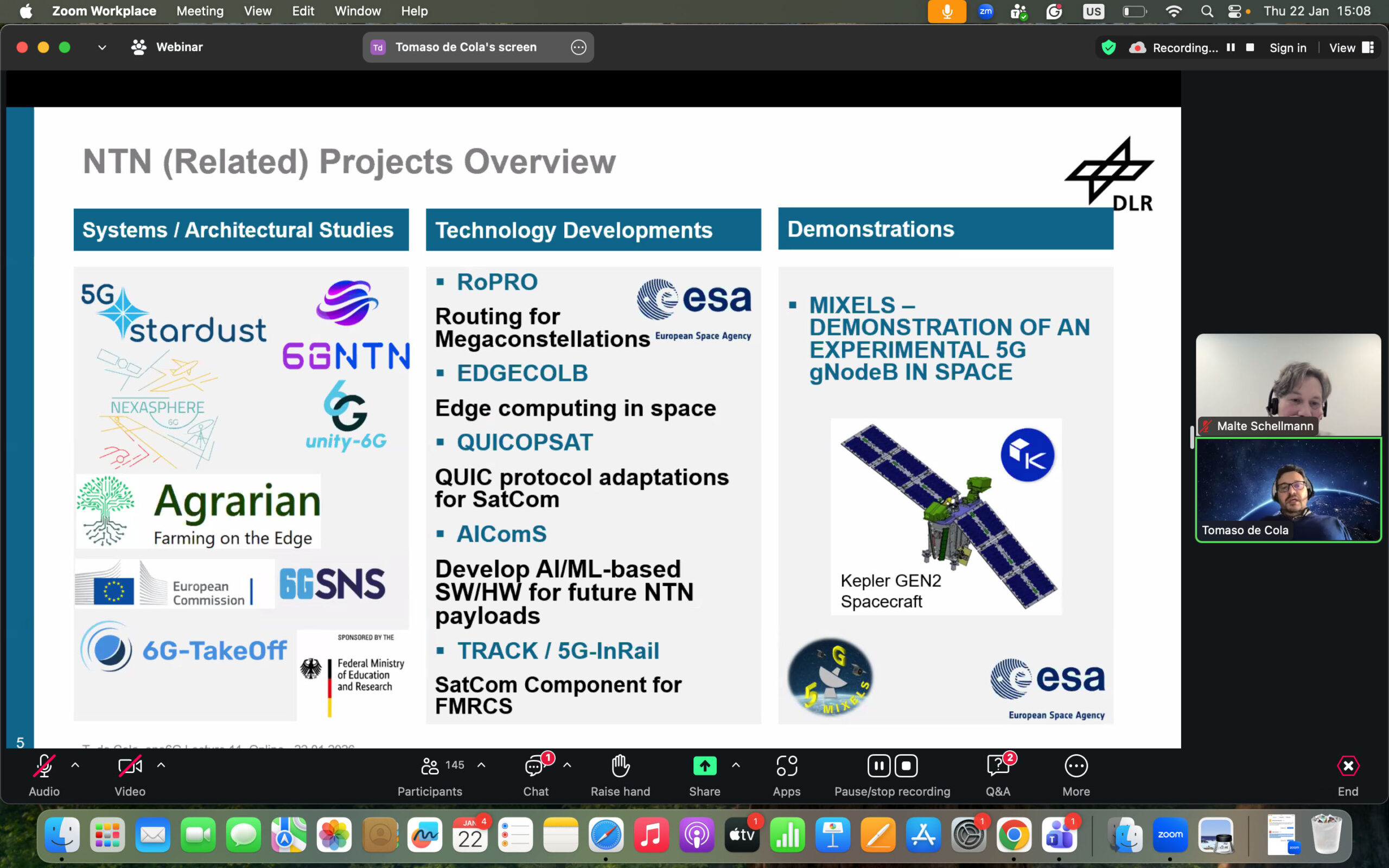
Task: Expand audio options chevron beside Audio
Action: coord(75,765)
